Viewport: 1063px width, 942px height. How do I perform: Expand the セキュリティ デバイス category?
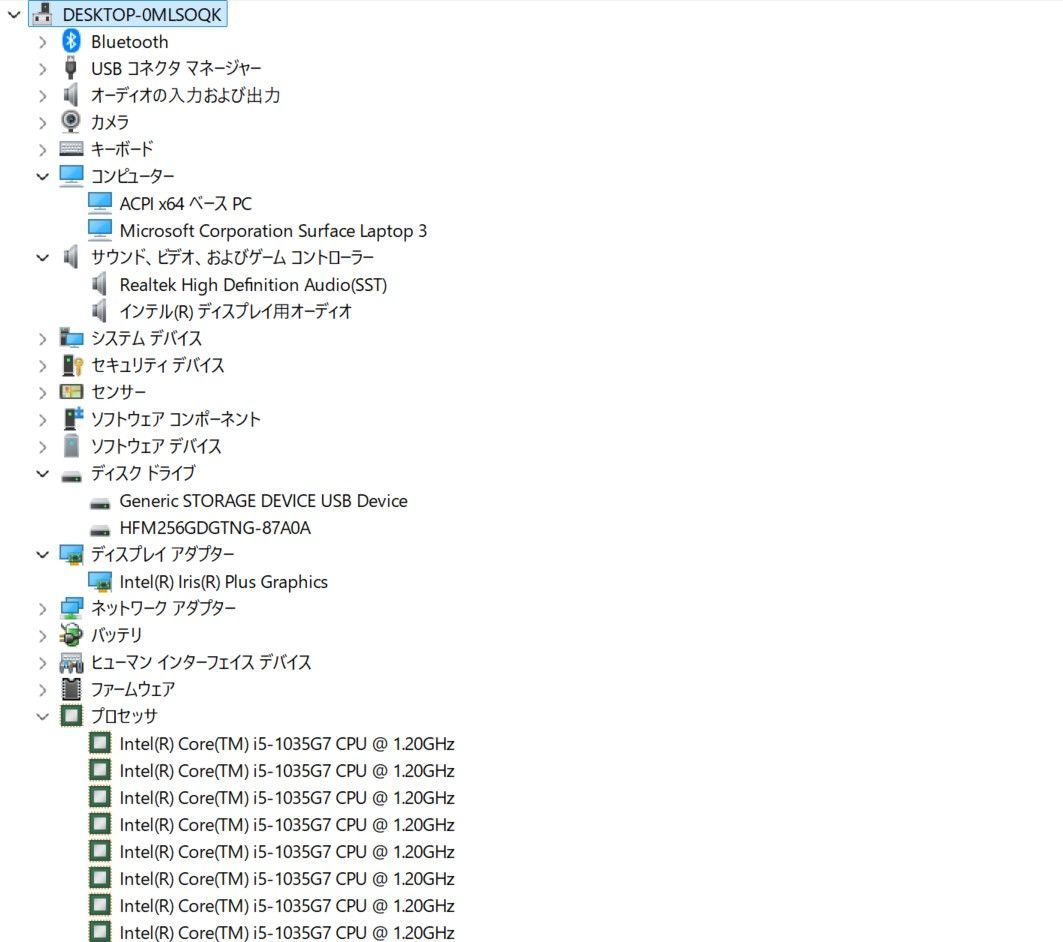tap(43, 366)
